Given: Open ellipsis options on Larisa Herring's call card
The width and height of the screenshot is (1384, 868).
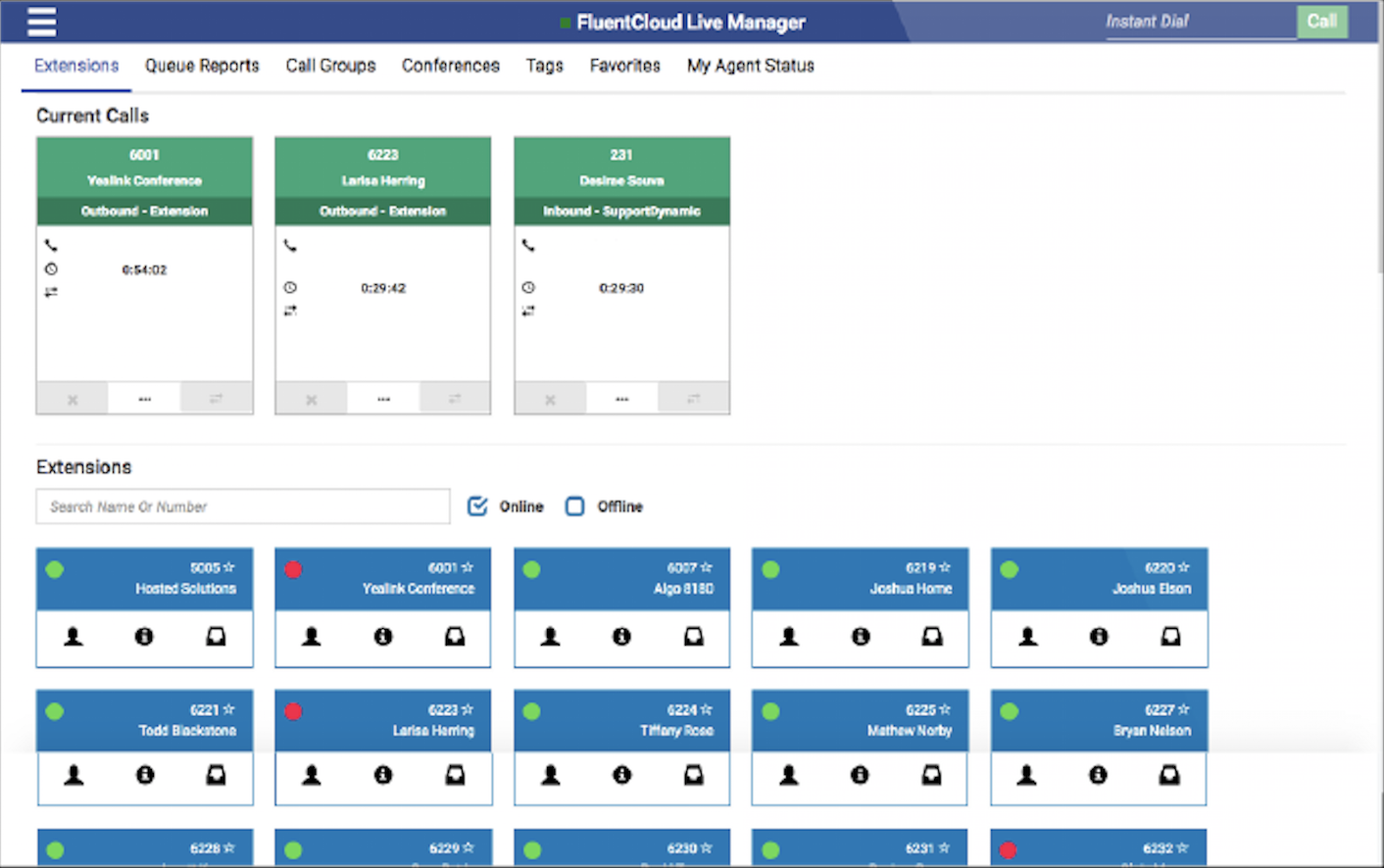Looking at the screenshot, I should click(383, 399).
